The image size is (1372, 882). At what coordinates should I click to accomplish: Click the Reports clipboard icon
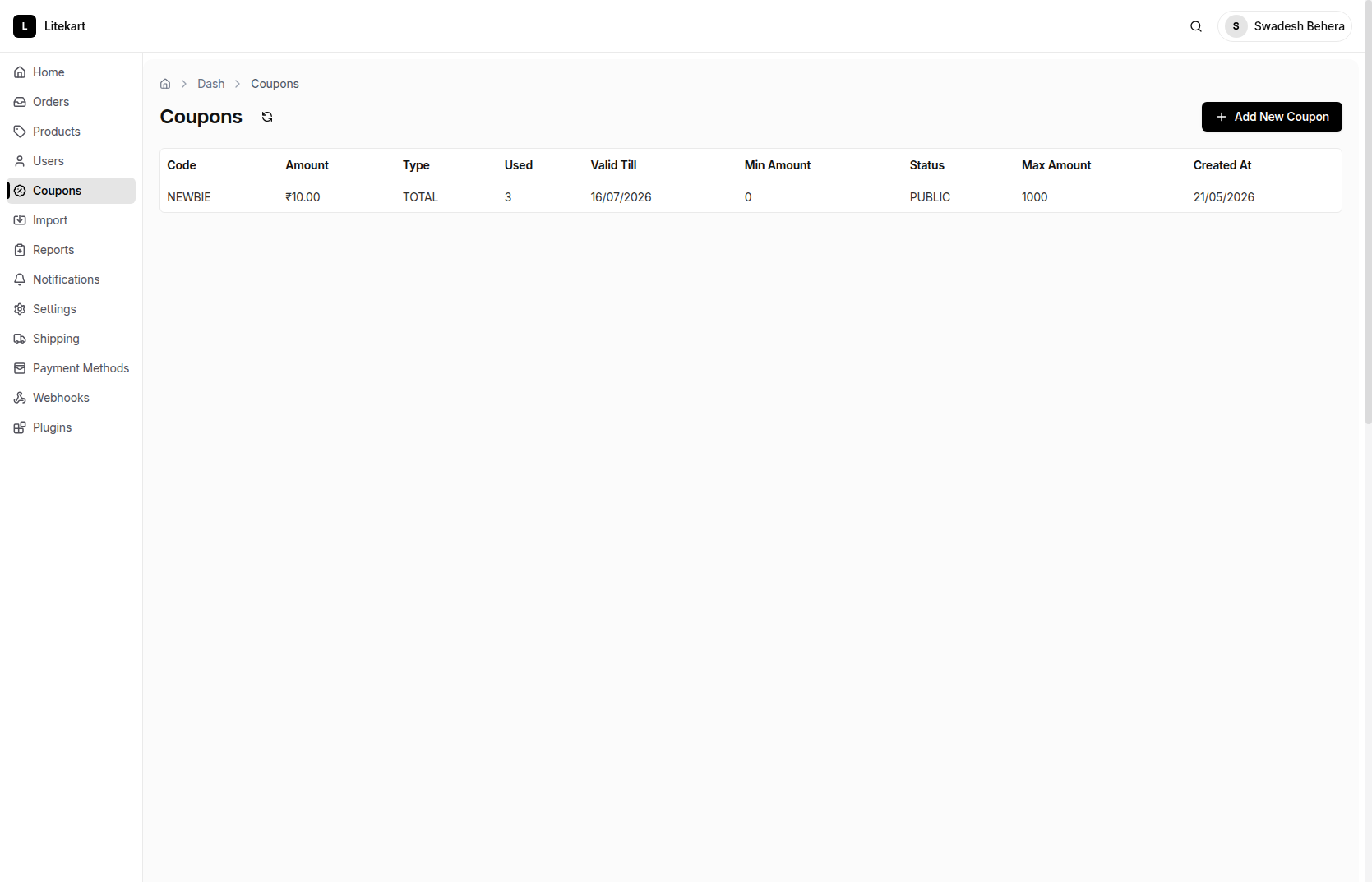click(20, 250)
